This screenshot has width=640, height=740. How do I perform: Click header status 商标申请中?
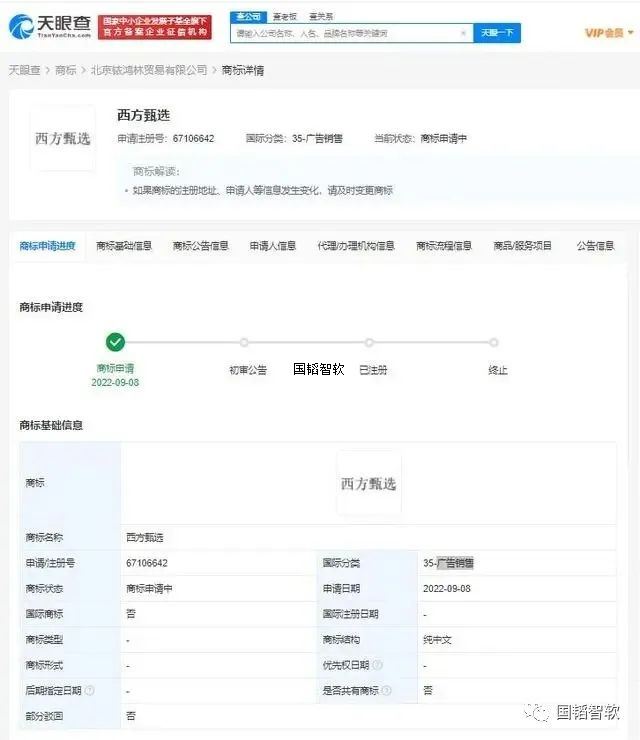click(444, 139)
